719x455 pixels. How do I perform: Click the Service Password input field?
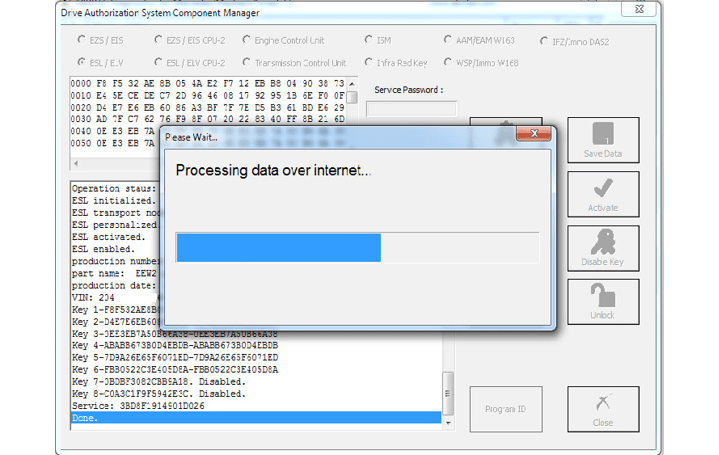(412, 108)
